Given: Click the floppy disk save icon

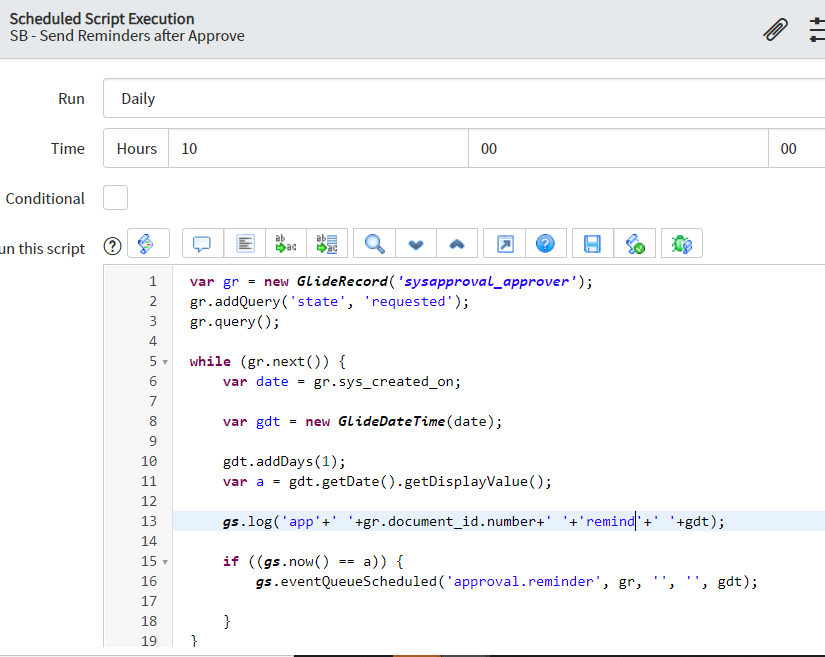Looking at the screenshot, I should [592, 244].
